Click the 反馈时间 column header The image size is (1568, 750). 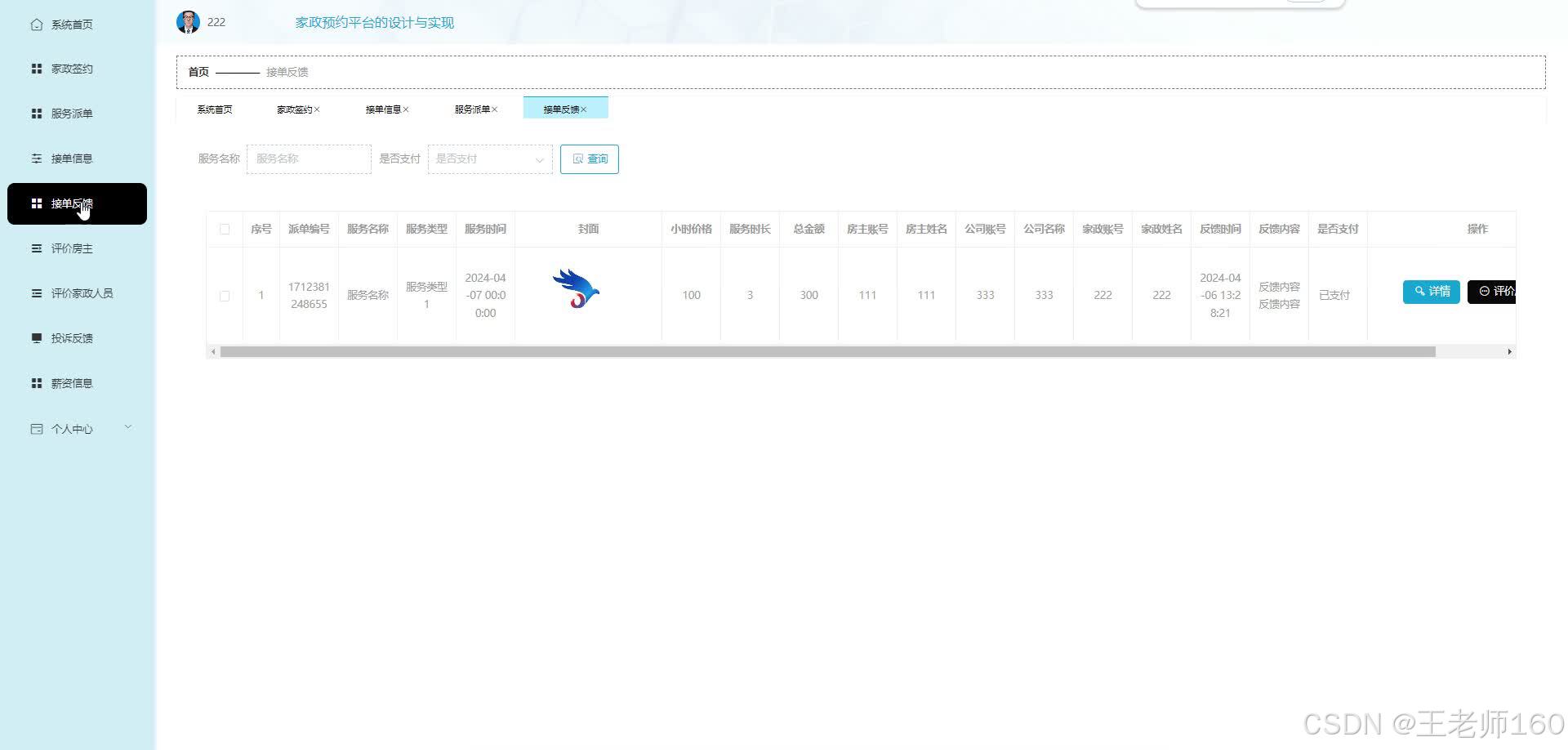[1220, 230]
